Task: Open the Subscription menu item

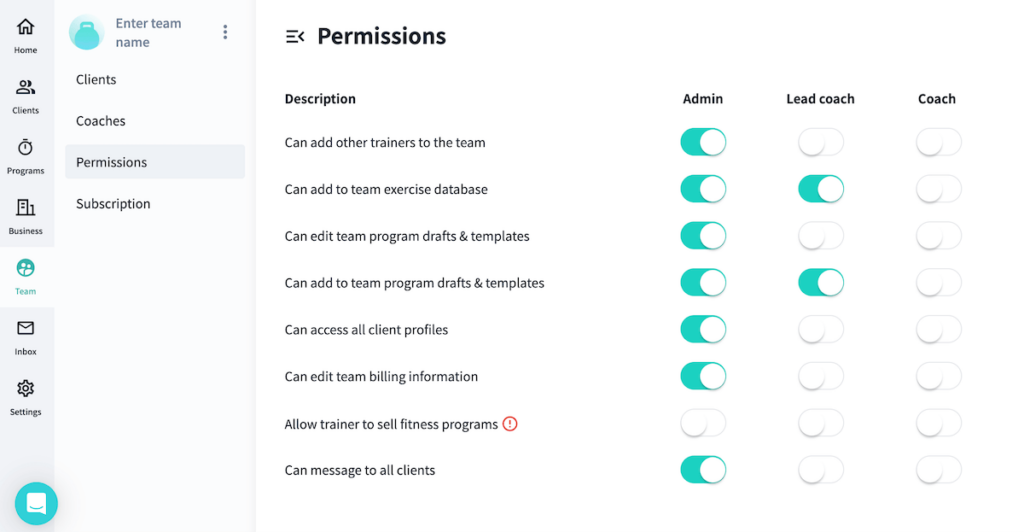Action: (x=113, y=204)
